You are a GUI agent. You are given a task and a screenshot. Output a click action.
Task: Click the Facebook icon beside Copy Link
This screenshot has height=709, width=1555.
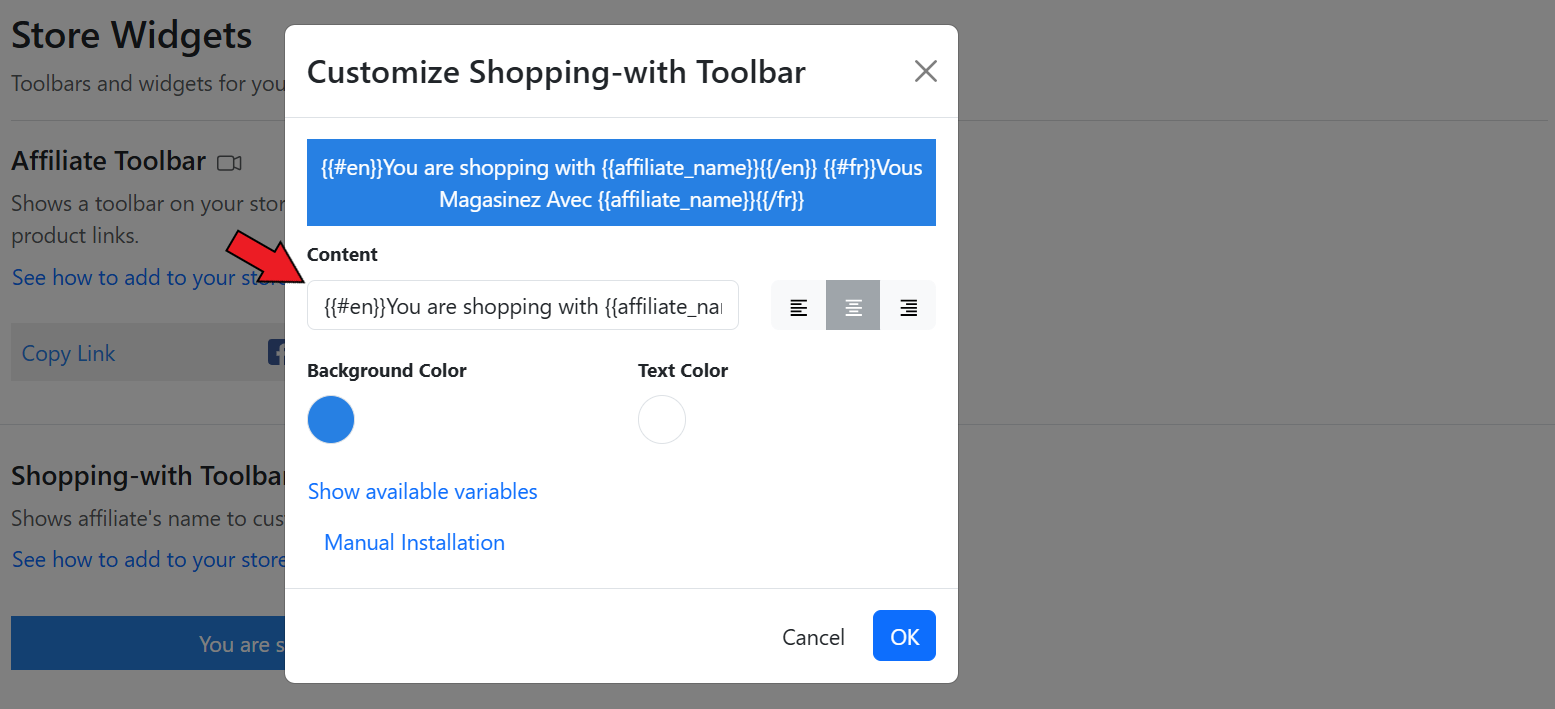click(x=277, y=352)
